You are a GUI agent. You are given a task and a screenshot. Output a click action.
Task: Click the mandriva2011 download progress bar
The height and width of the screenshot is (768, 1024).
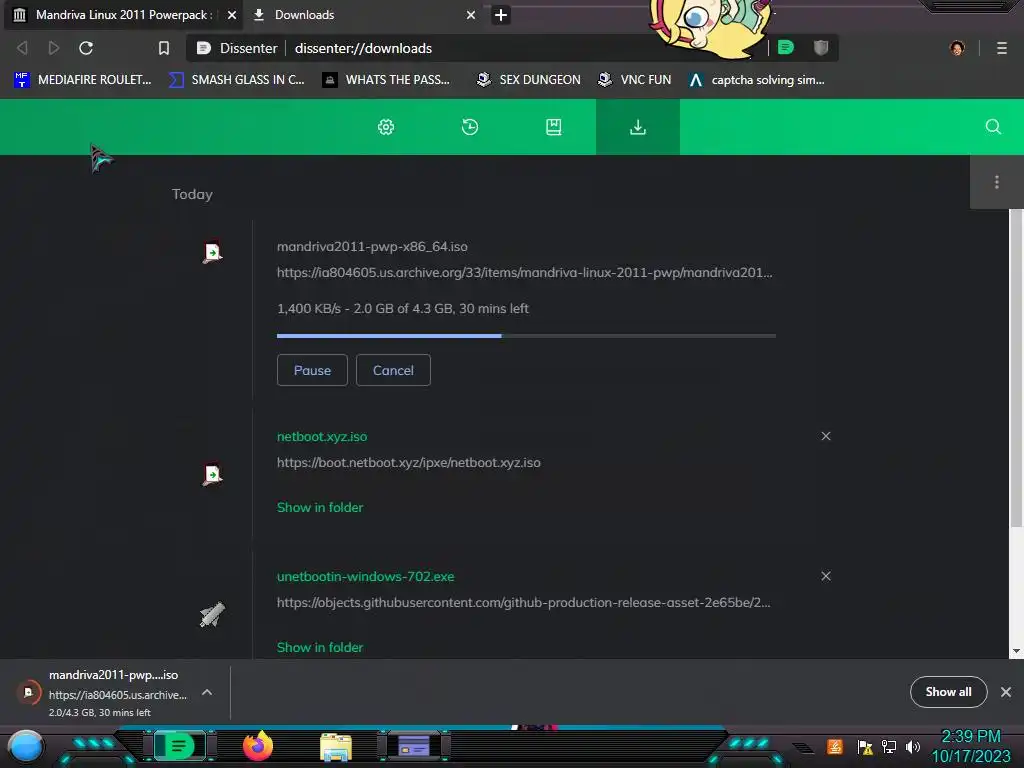(x=526, y=336)
